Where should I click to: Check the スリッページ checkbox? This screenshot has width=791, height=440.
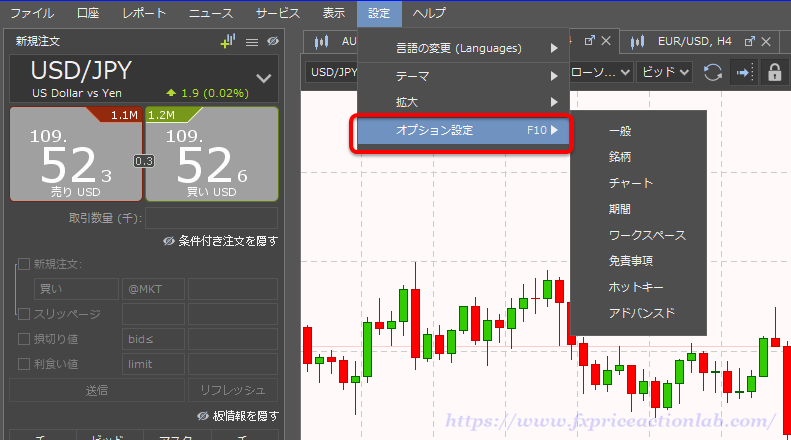24,314
